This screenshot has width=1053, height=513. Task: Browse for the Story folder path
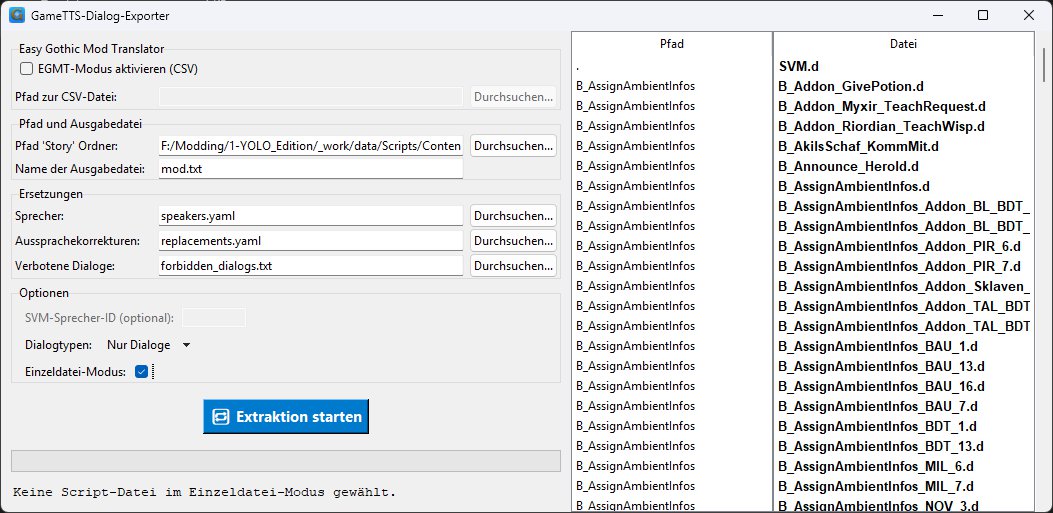coord(513,145)
